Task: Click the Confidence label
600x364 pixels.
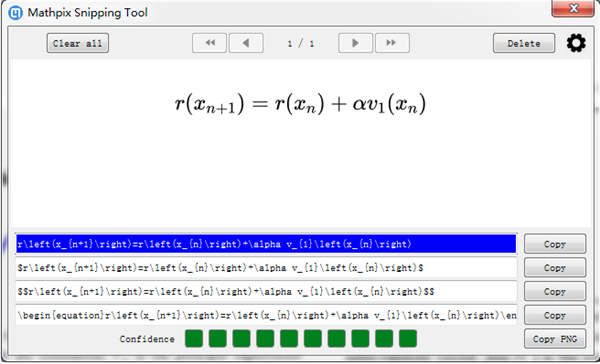Action: click(x=147, y=339)
